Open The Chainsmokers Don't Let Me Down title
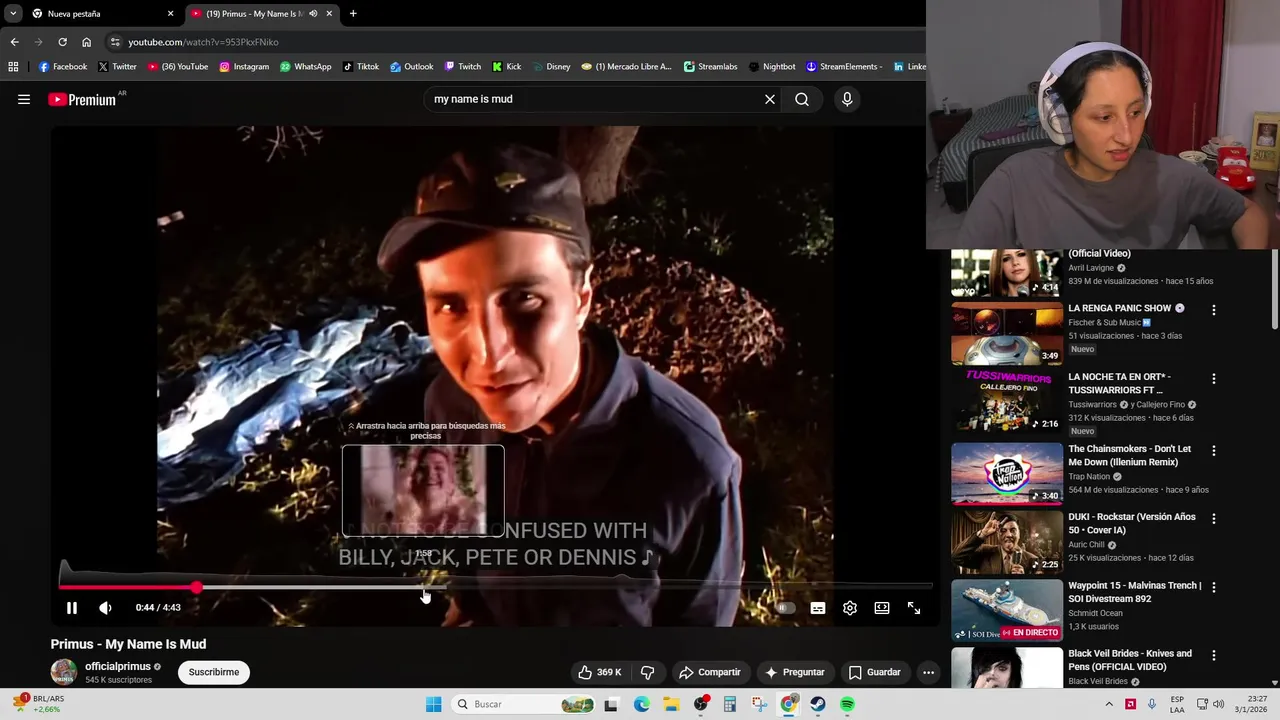Screen dimensions: 1280x720 (x=1129, y=455)
